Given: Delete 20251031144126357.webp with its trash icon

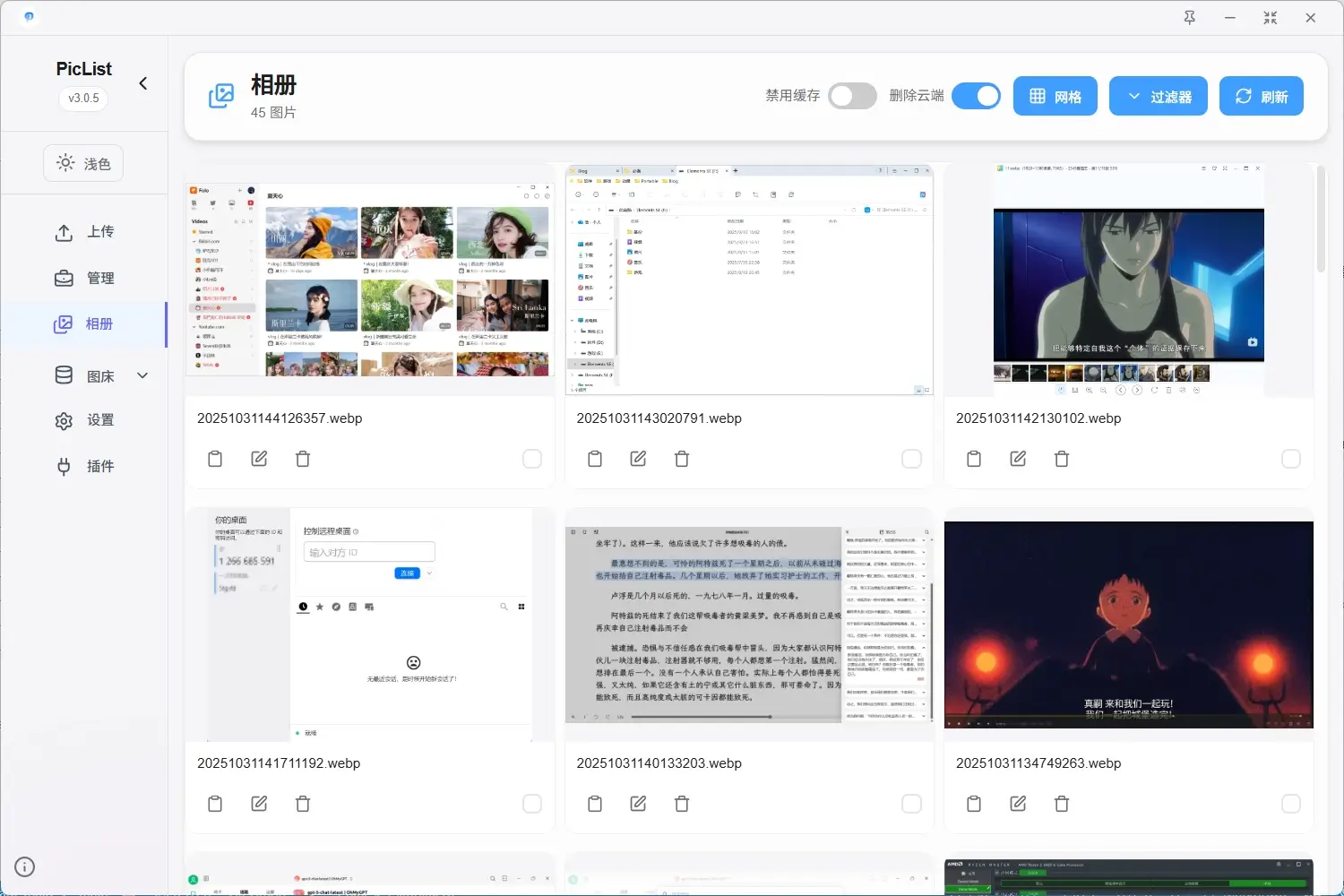Looking at the screenshot, I should pos(303,459).
